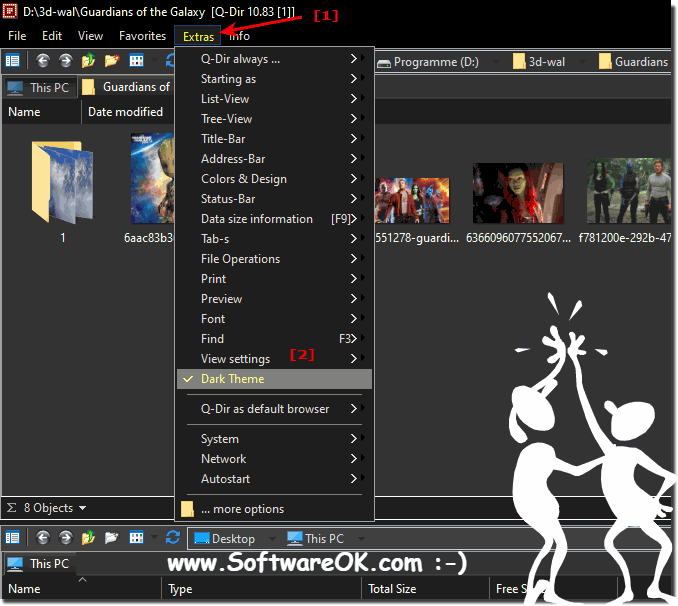
Task: Expand the Title-Bar submenu
Action: point(275,139)
